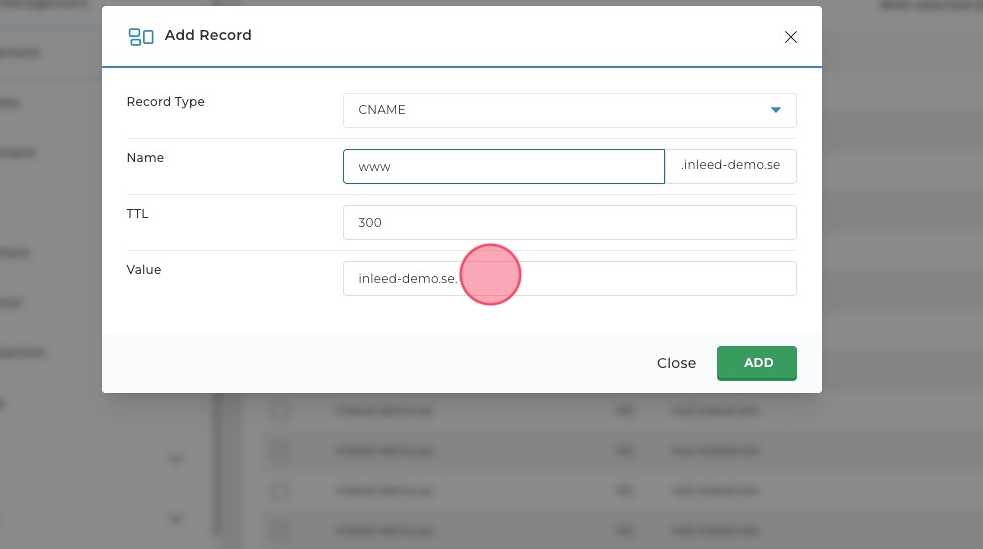Tick the topmost row checkbox below dialog

(281, 411)
